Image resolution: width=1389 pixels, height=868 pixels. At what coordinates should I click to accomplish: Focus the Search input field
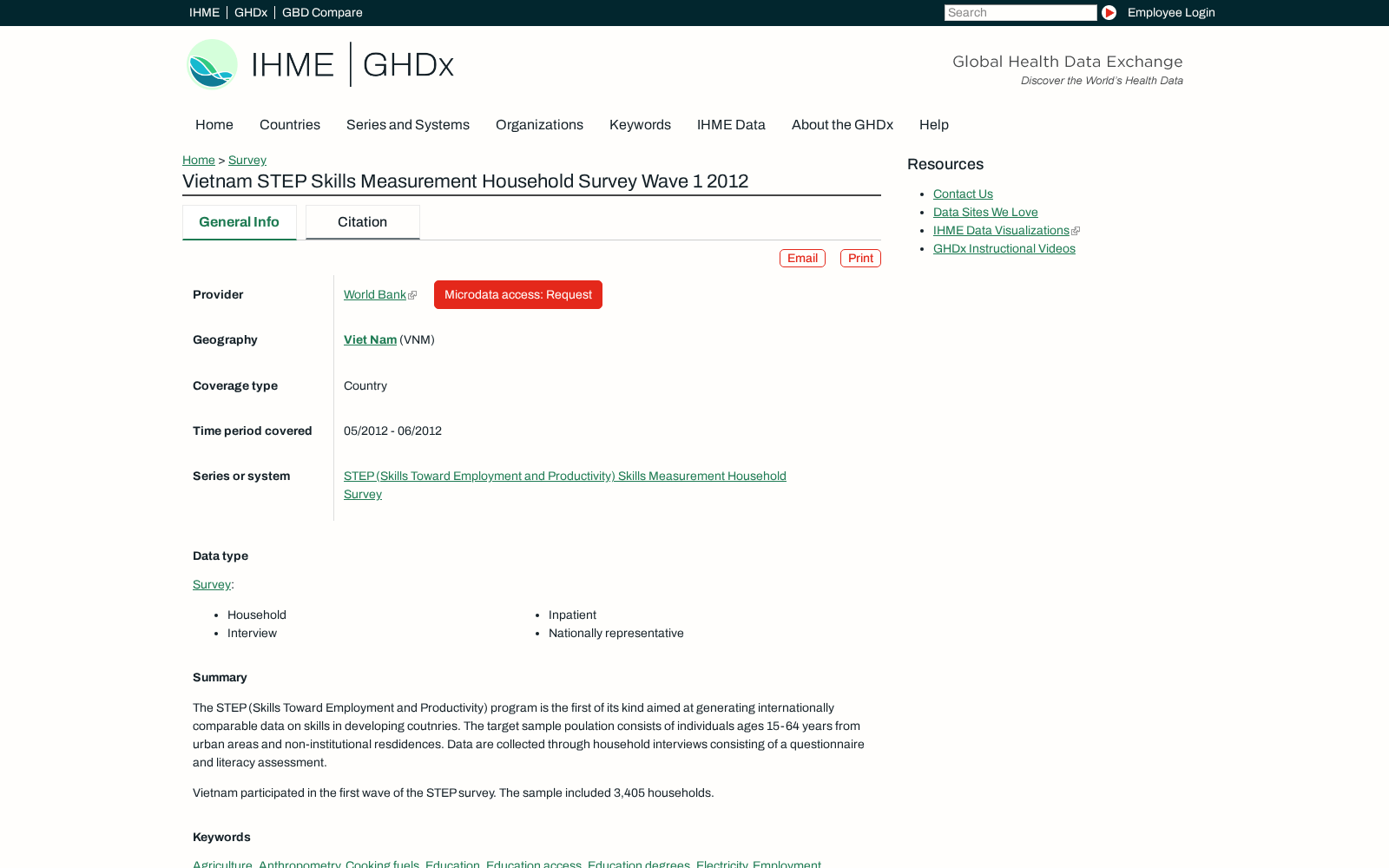tap(1020, 12)
